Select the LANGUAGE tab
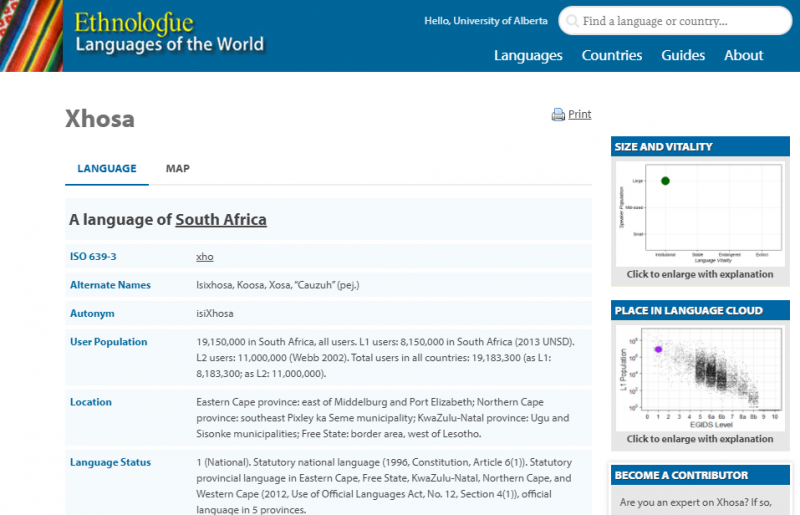This screenshot has width=800, height=515. pos(107,168)
